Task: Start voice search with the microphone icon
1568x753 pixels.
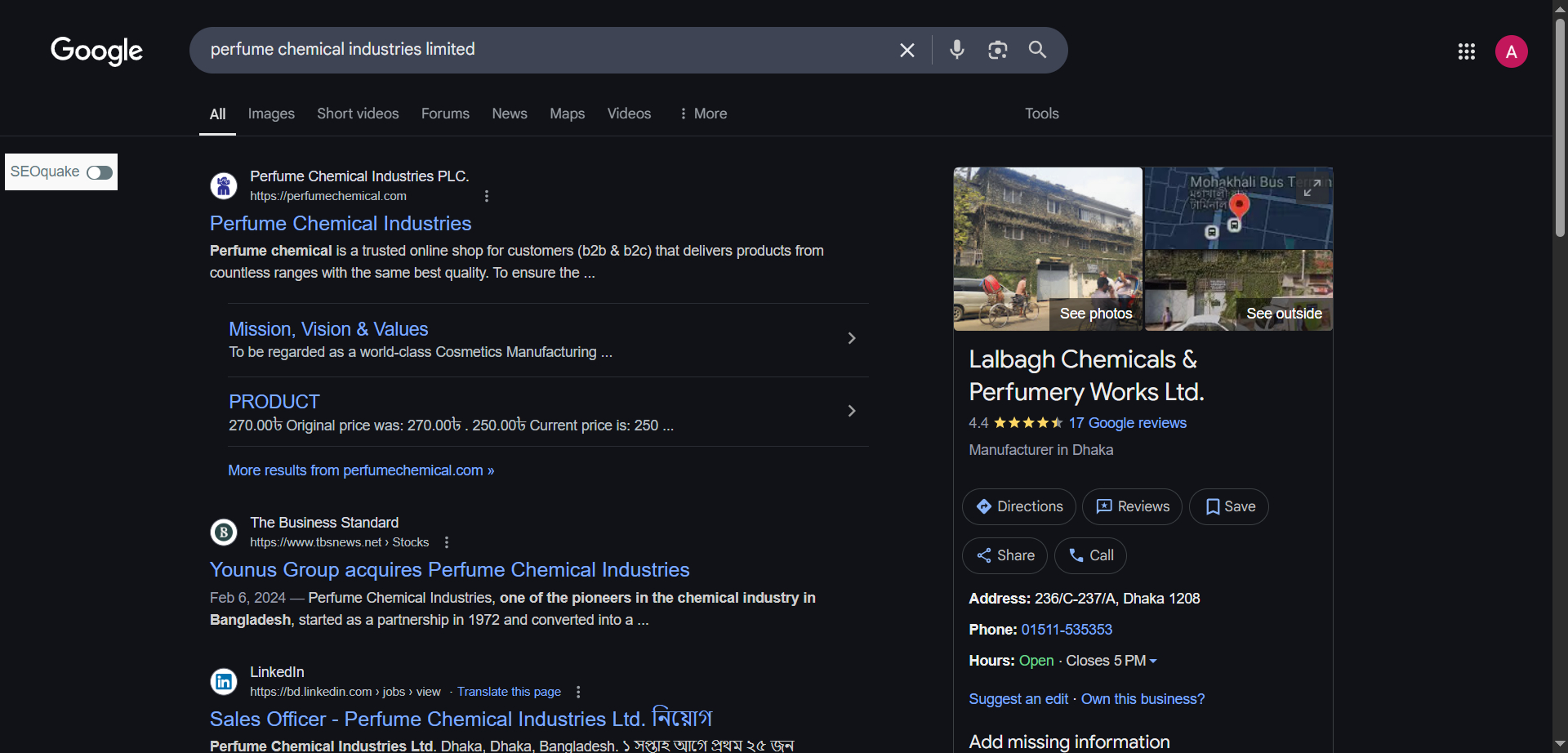Action: pyautogui.click(x=956, y=50)
